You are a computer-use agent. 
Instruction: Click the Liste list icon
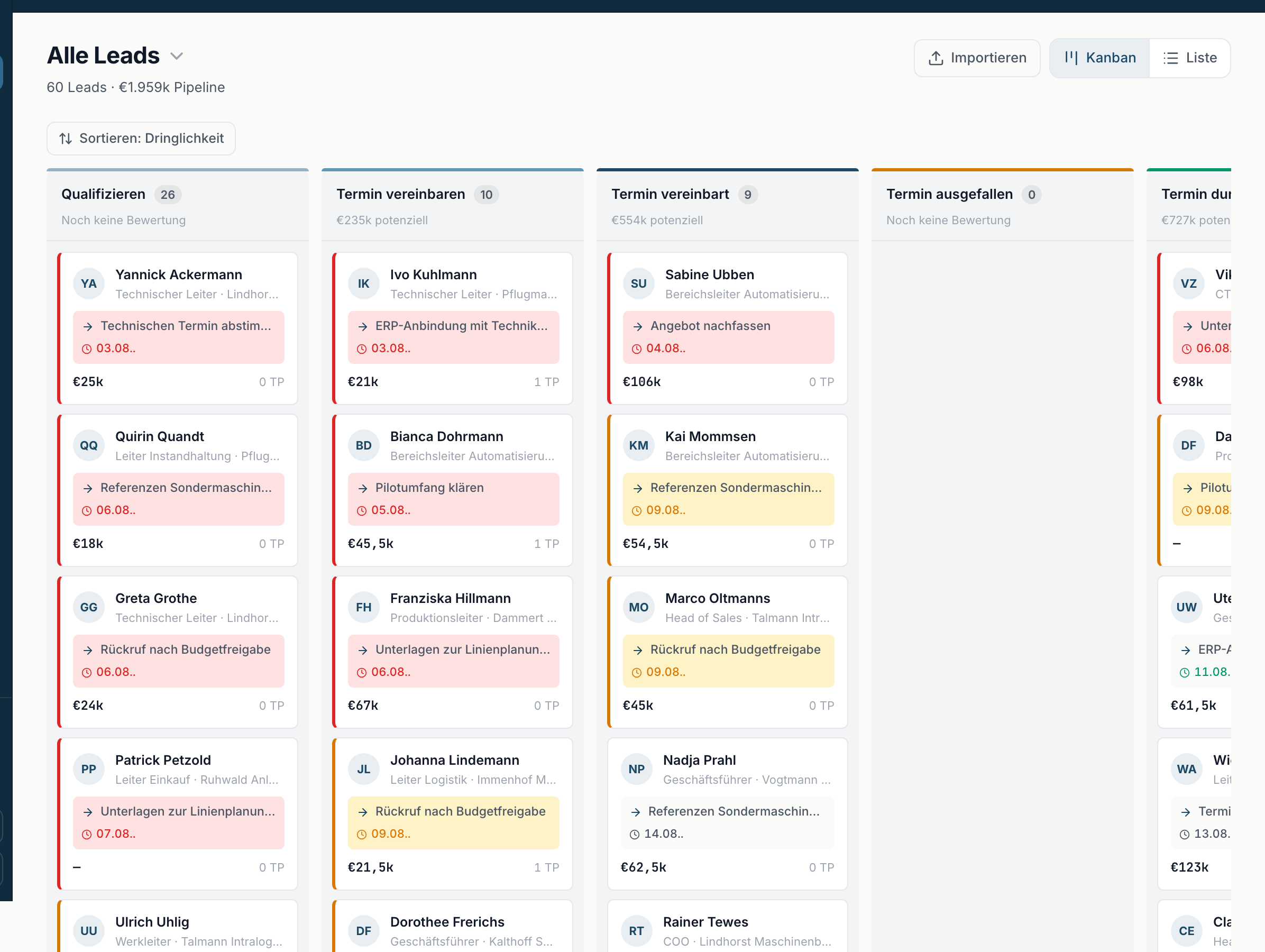(x=1171, y=58)
